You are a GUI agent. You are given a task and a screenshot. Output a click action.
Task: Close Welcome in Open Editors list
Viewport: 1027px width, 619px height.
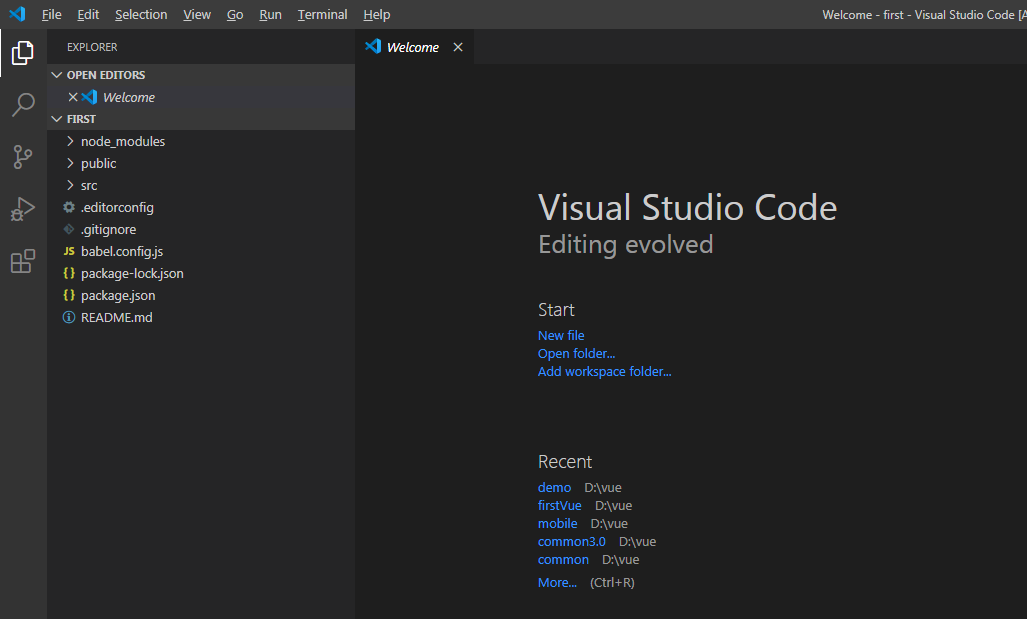(72, 97)
